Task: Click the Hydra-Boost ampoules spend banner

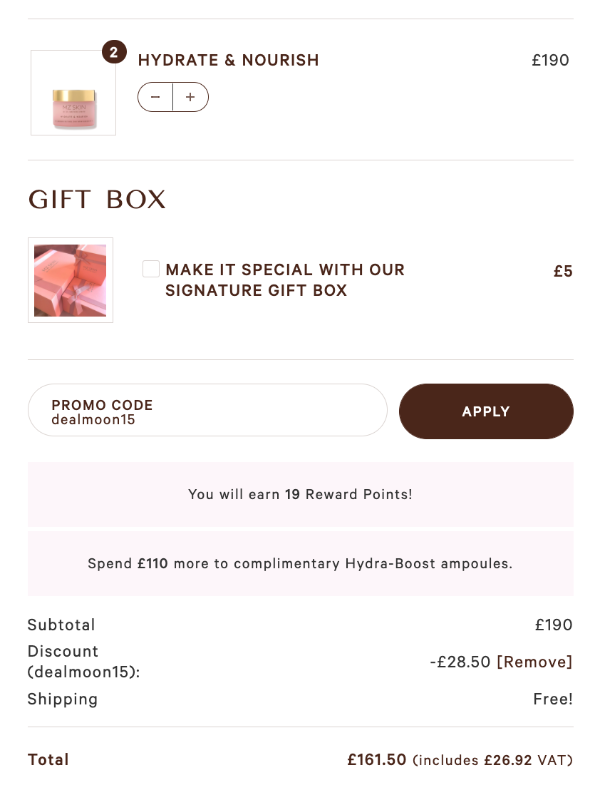Action: [300, 563]
